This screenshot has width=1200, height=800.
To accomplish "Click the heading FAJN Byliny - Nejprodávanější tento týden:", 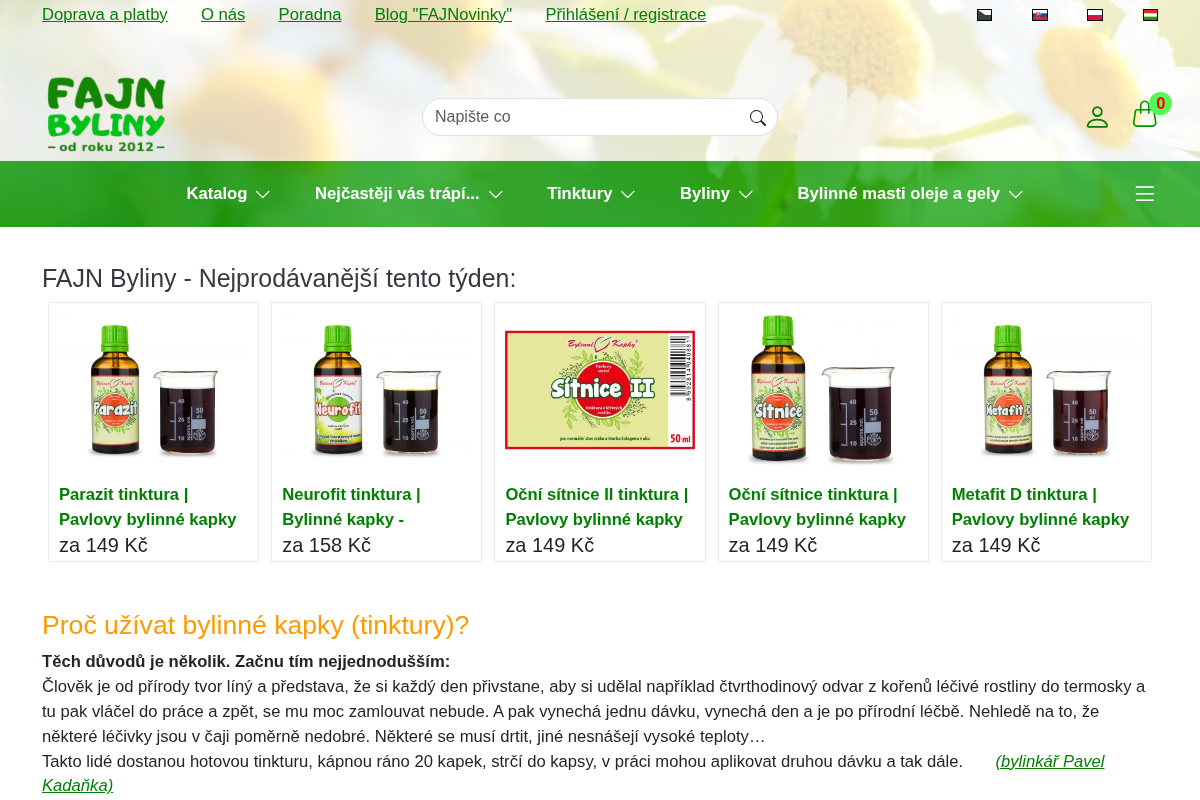I will click(x=279, y=278).
